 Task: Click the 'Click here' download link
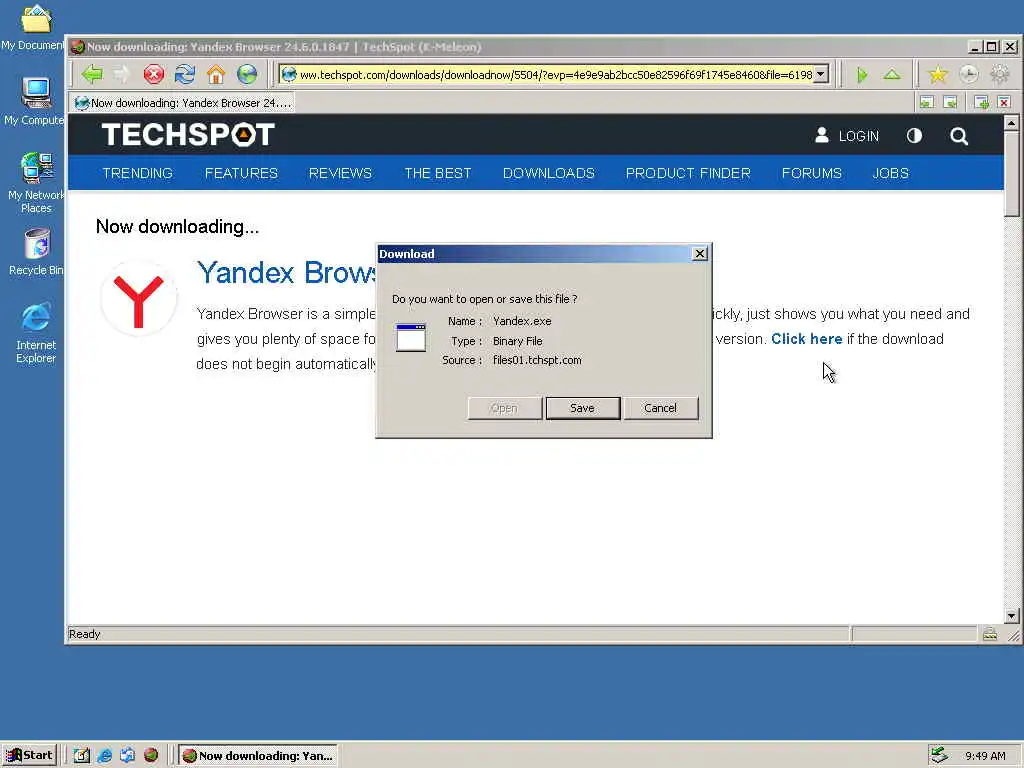[807, 339]
